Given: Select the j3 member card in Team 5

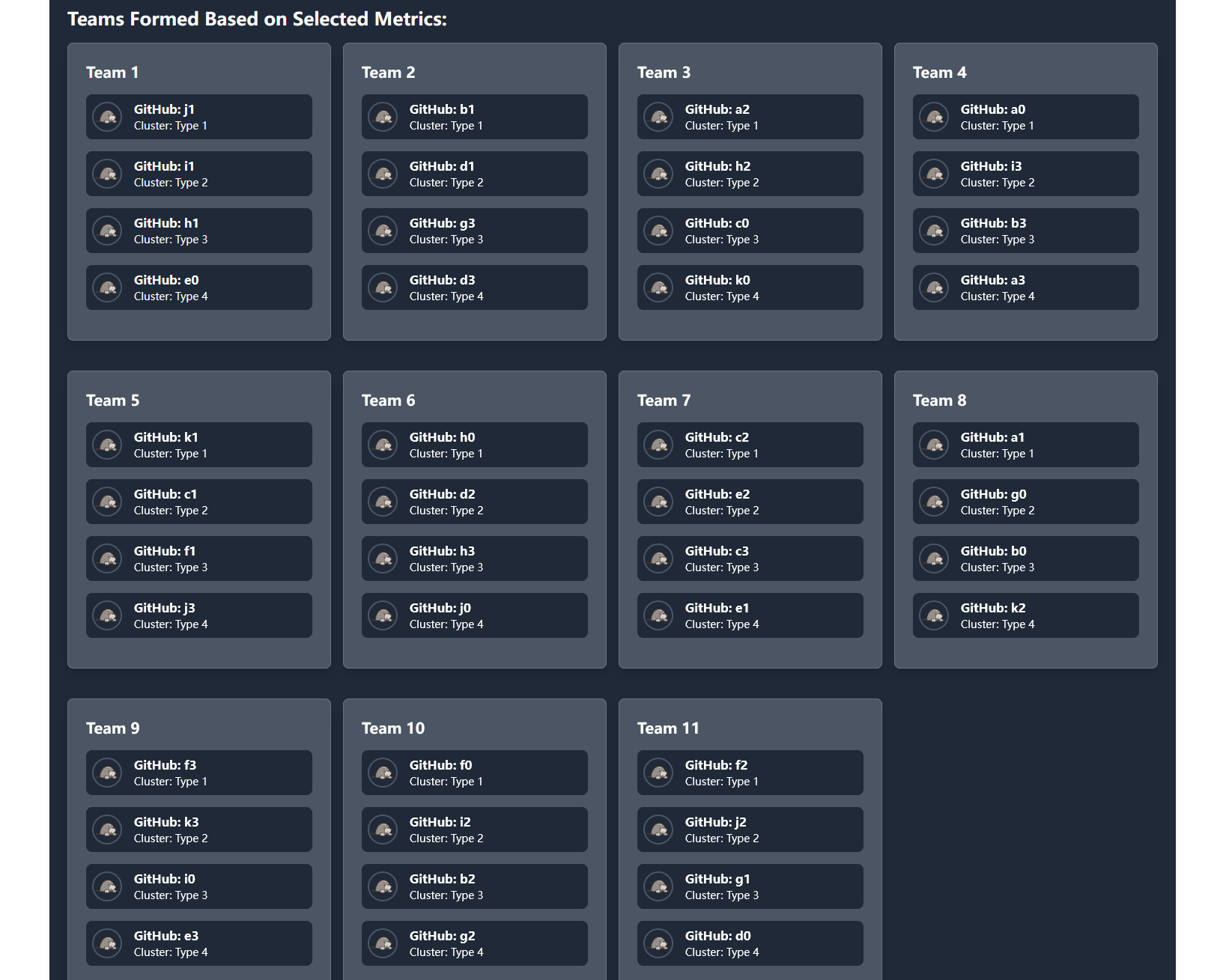Looking at the screenshot, I should pyautogui.click(x=198, y=615).
